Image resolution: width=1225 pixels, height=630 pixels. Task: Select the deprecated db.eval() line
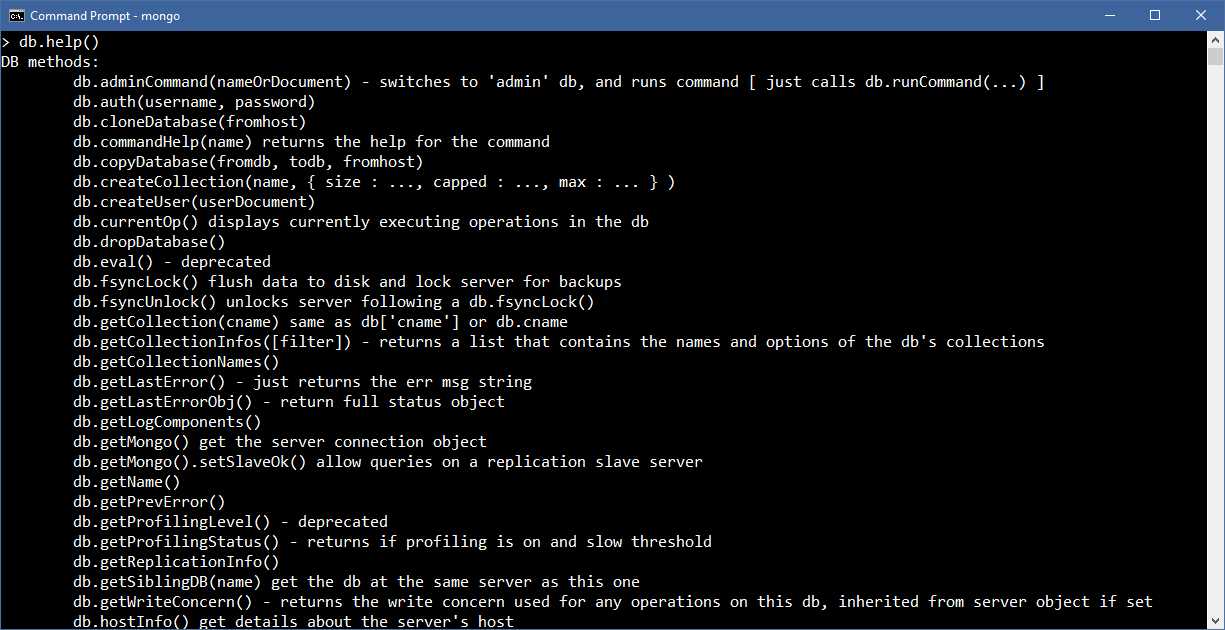click(x=170, y=261)
